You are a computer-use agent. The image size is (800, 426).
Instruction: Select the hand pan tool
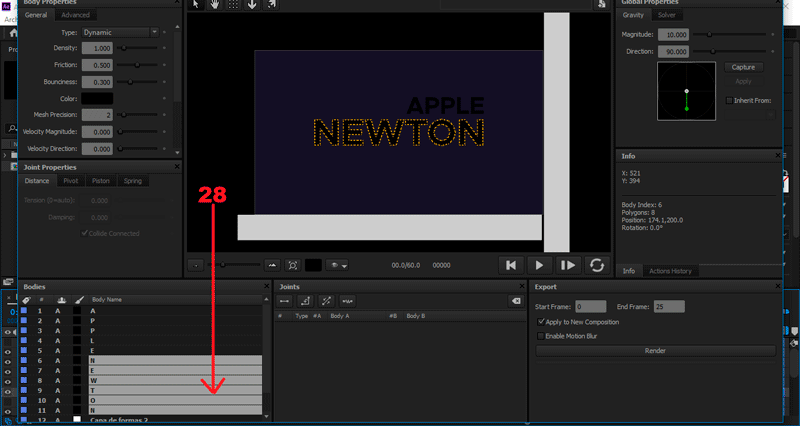[215, 4]
